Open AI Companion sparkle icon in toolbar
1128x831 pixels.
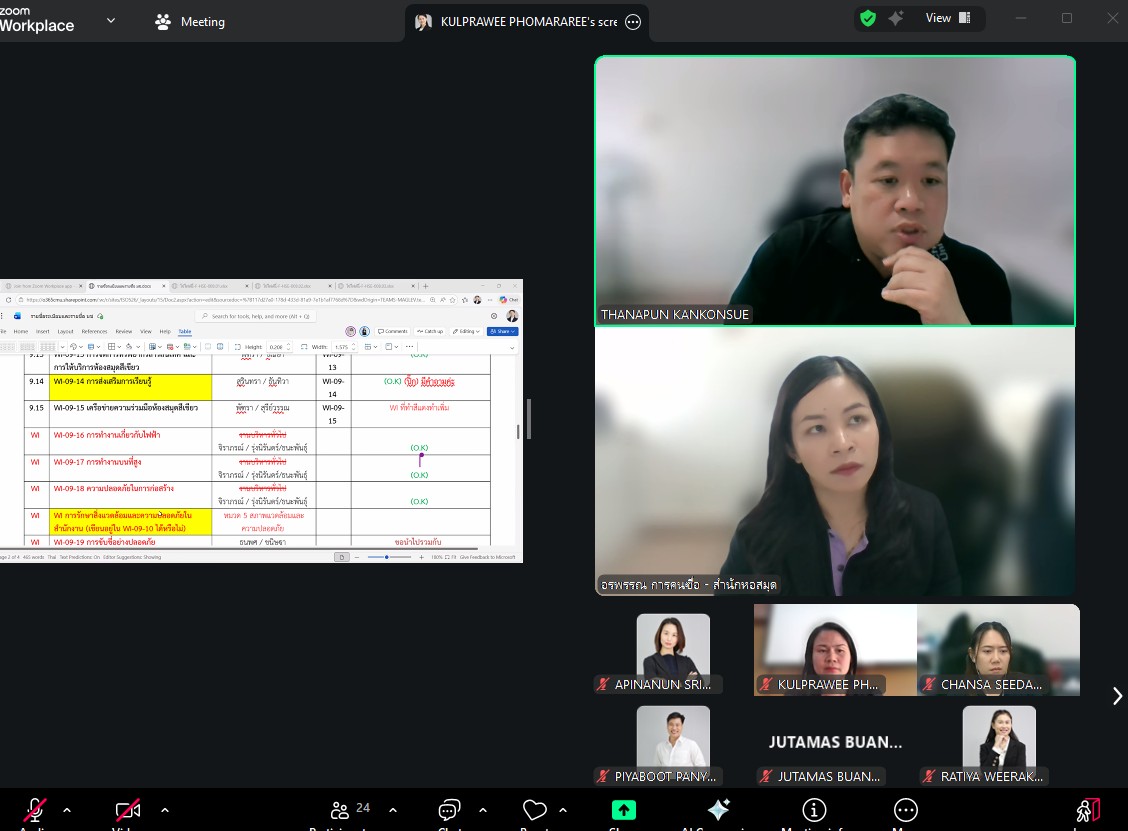(718, 810)
